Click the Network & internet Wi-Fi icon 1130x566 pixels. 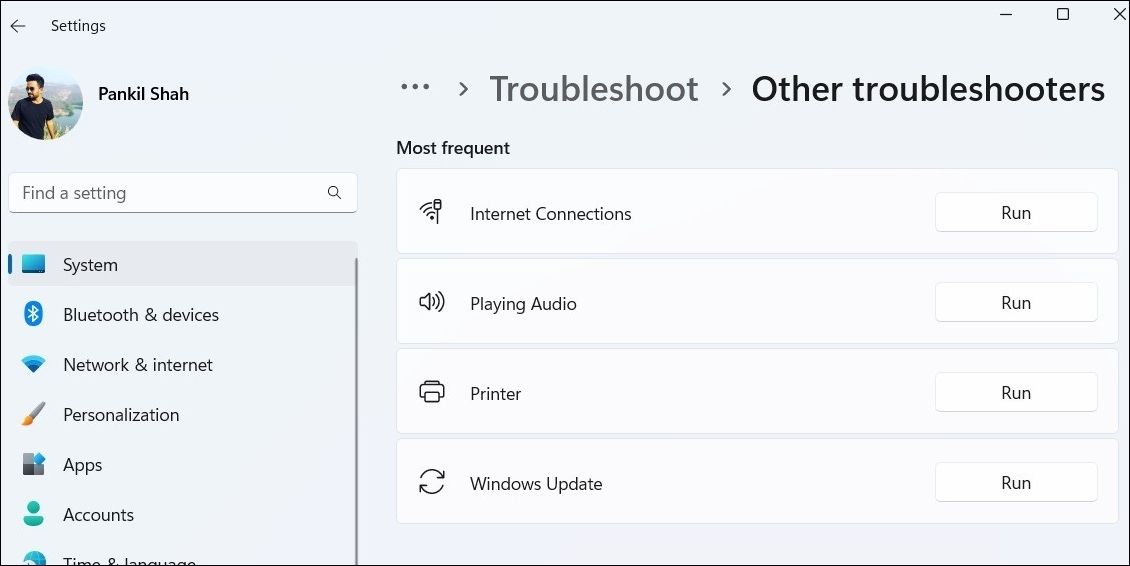[34, 365]
